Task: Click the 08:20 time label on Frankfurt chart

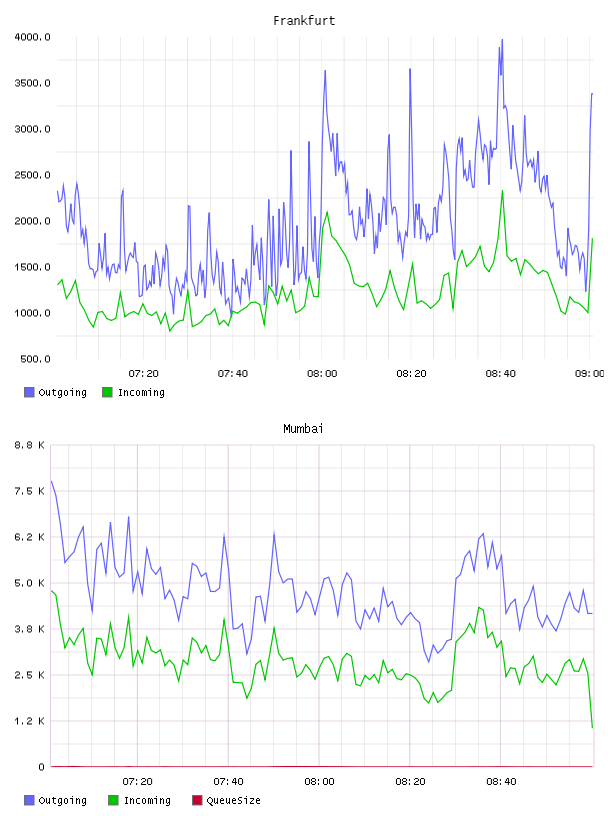Action: (x=411, y=374)
